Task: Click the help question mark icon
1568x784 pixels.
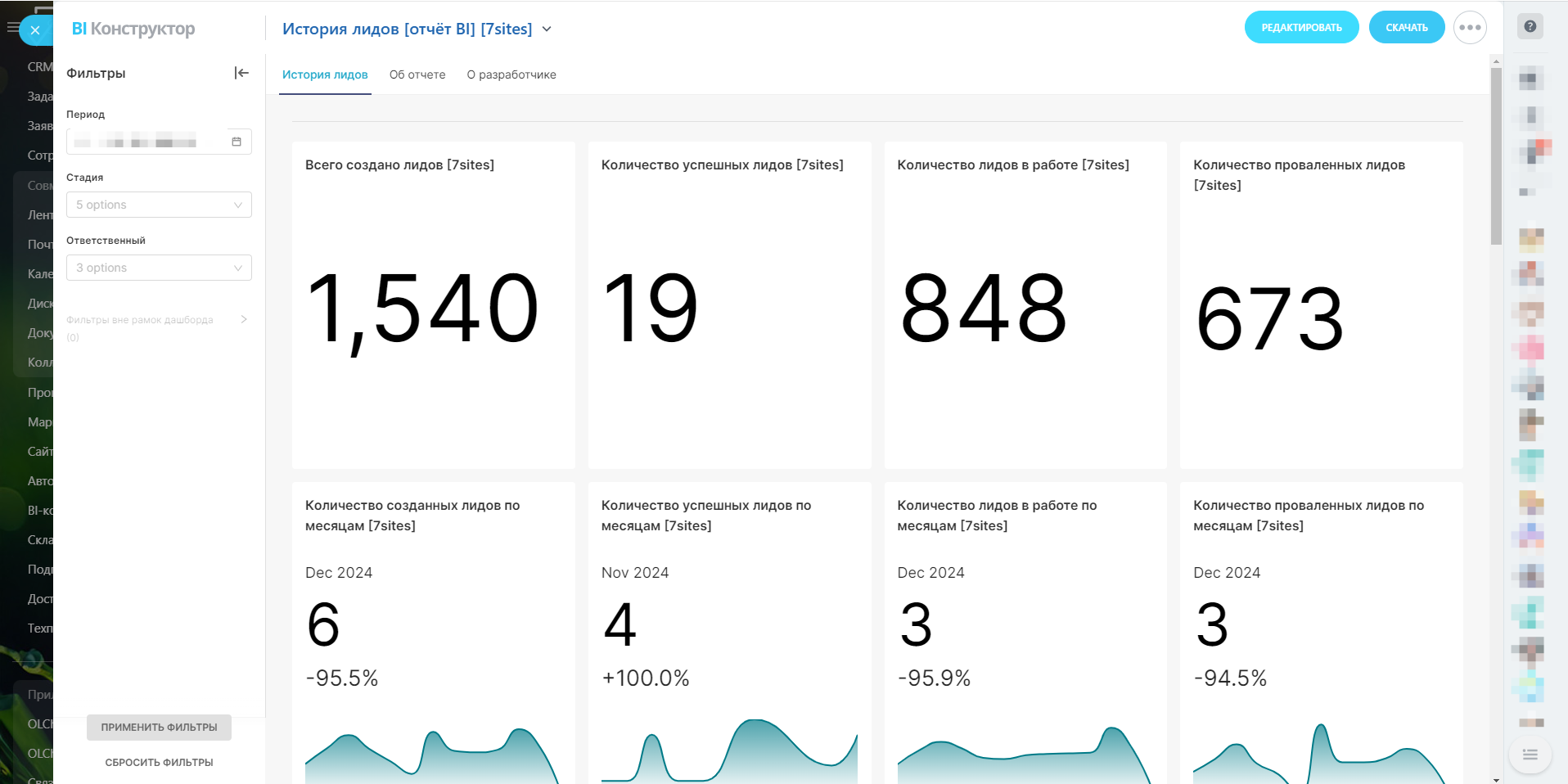Action: [1530, 26]
